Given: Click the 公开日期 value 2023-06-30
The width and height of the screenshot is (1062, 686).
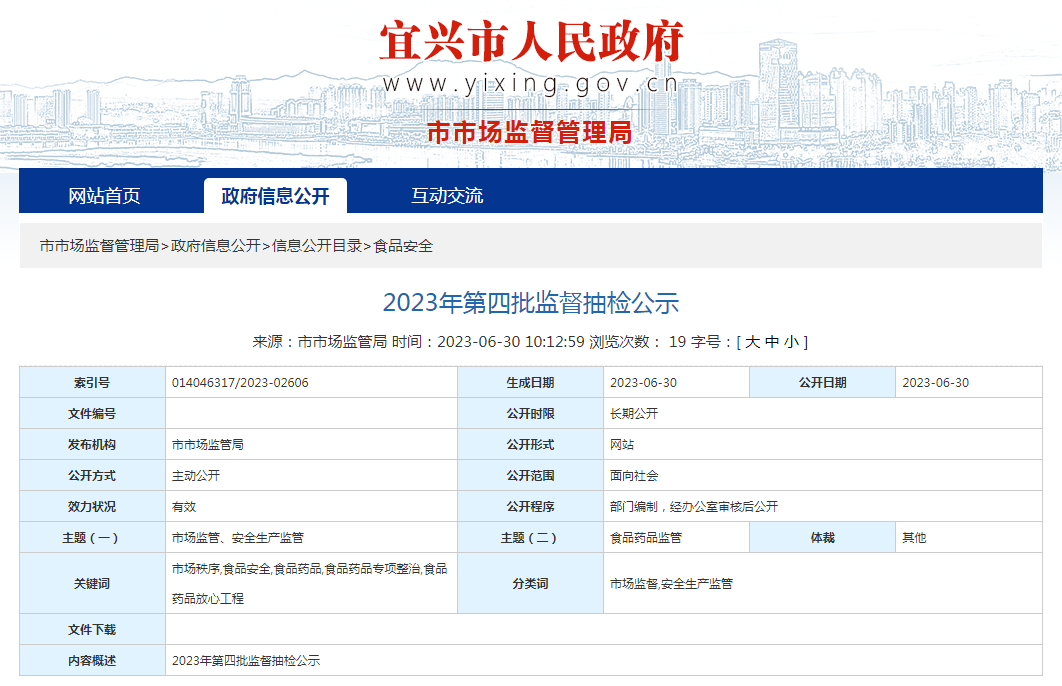Looking at the screenshot, I should pos(935,383).
